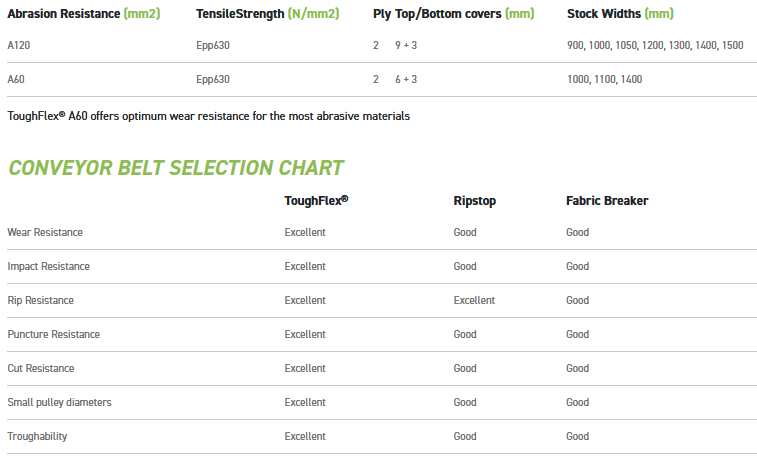Select the Fabric Breaker column header
Viewport: 757px width, 476px height.
[607, 201]
